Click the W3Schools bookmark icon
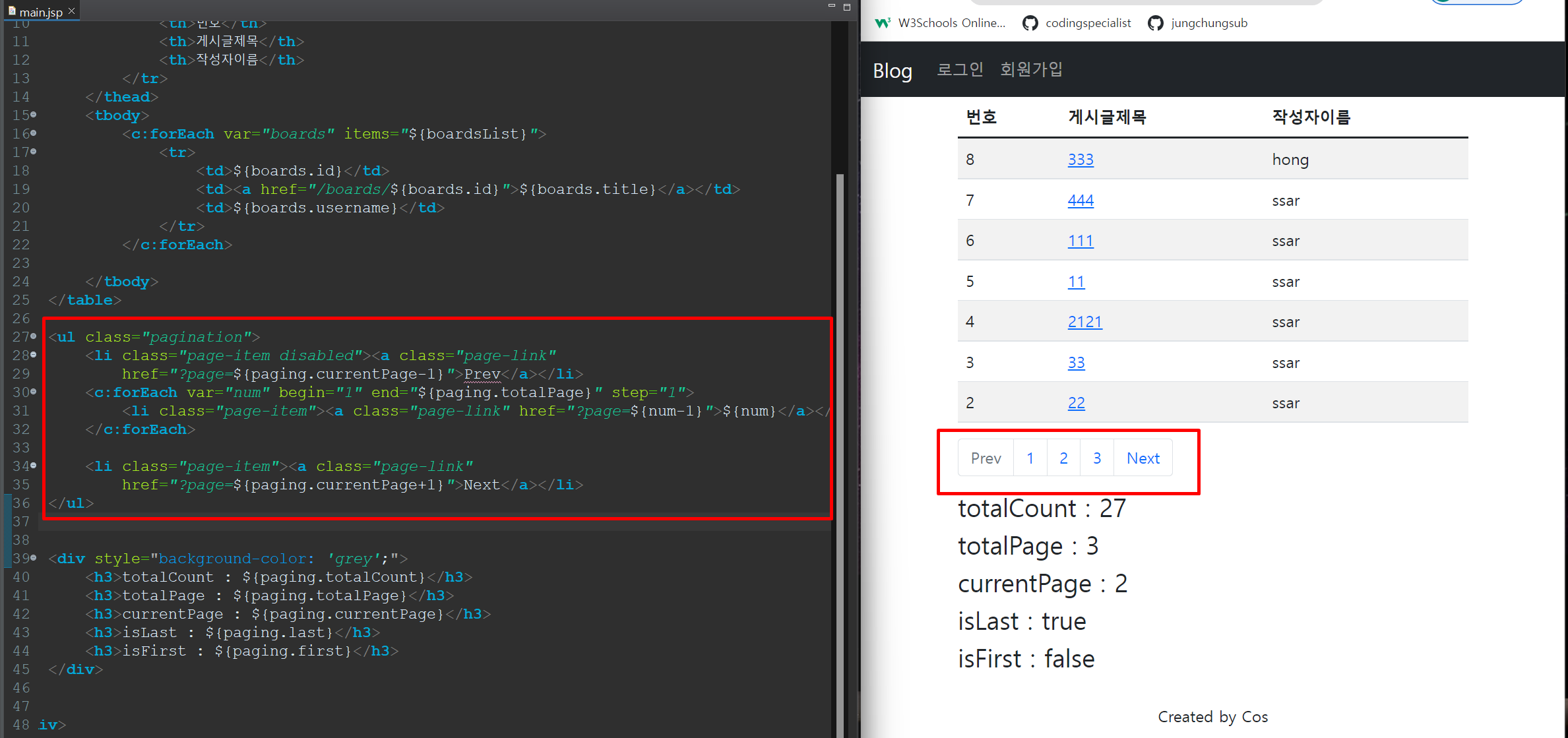 click(x=883, y=23)
